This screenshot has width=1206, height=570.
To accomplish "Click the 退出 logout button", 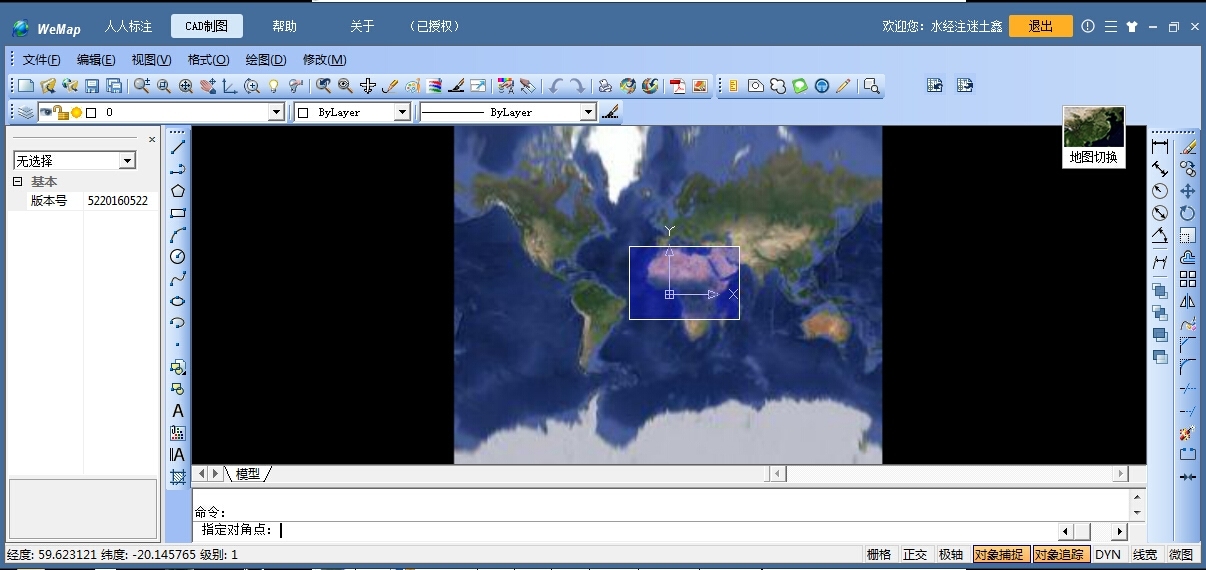I will point(1040,26).
